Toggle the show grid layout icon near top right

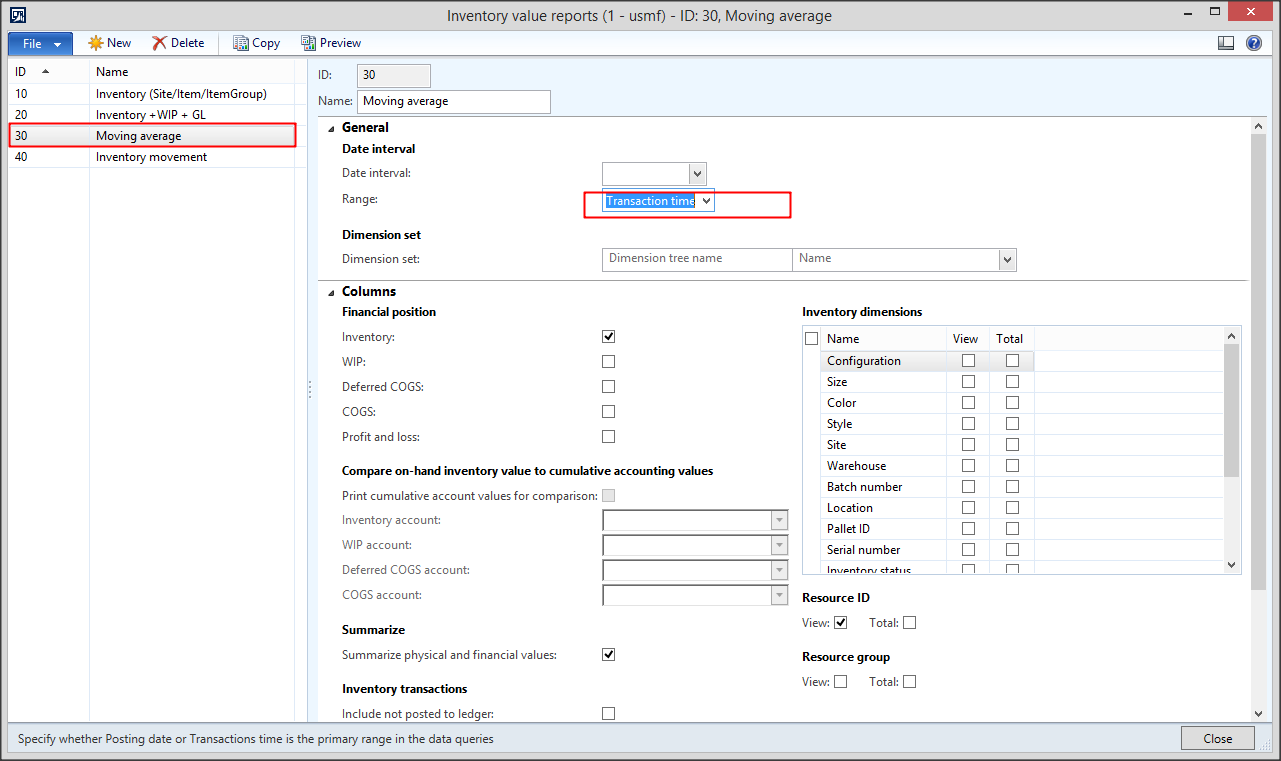tap(1226, 42)
